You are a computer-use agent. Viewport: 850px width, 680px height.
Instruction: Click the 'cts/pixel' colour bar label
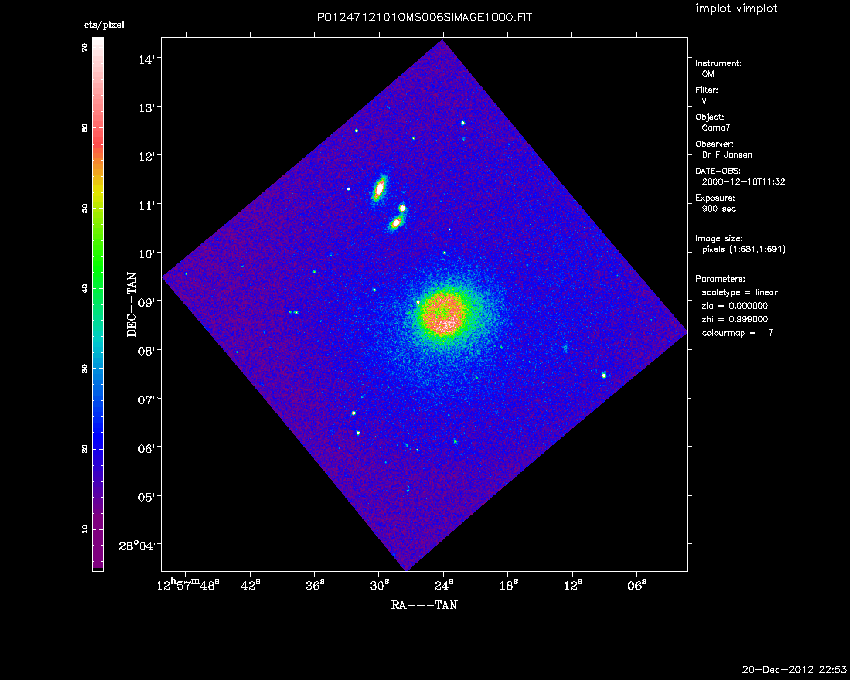[x=104, y=24]
